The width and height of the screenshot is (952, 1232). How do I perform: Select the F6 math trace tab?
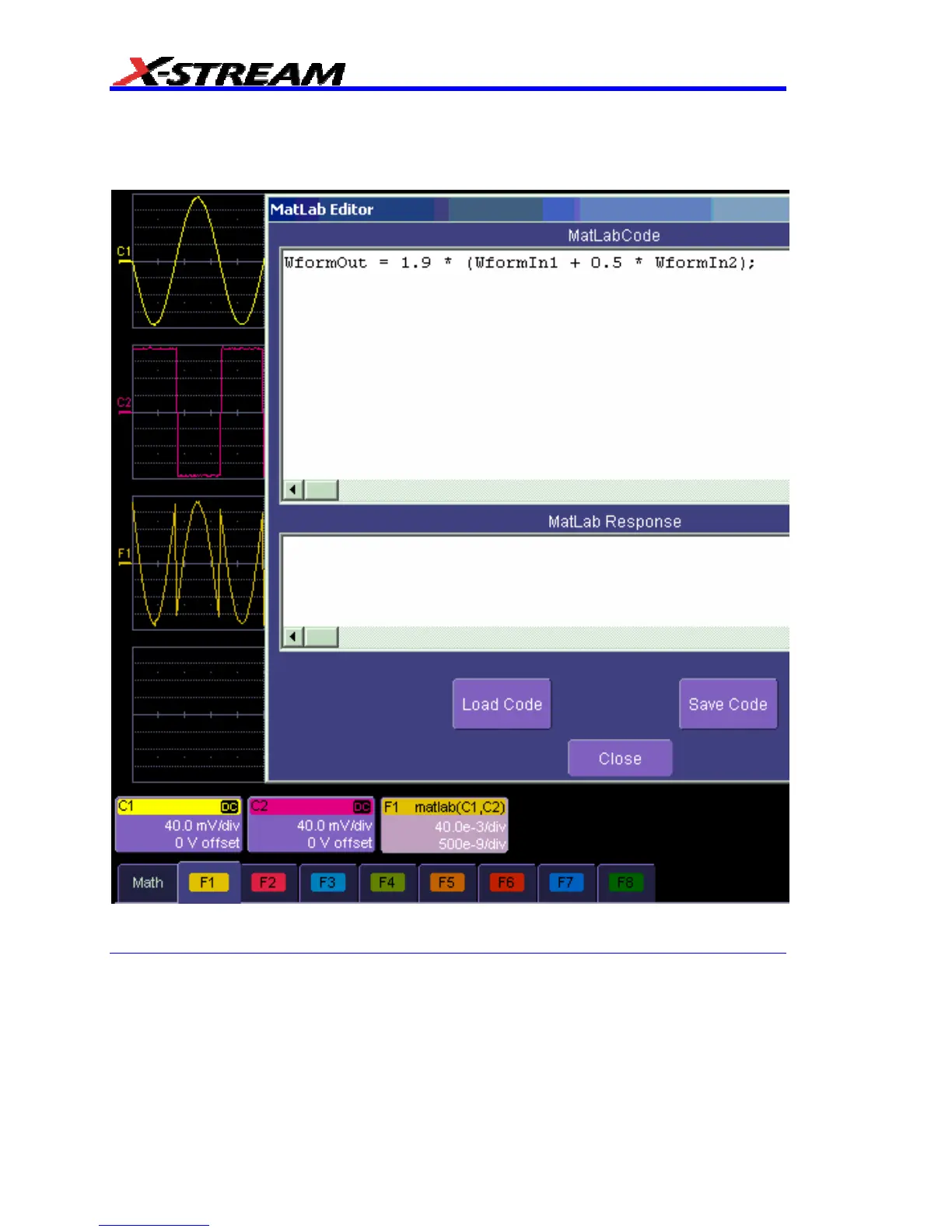pyautogui.click(x=506, y=883)
